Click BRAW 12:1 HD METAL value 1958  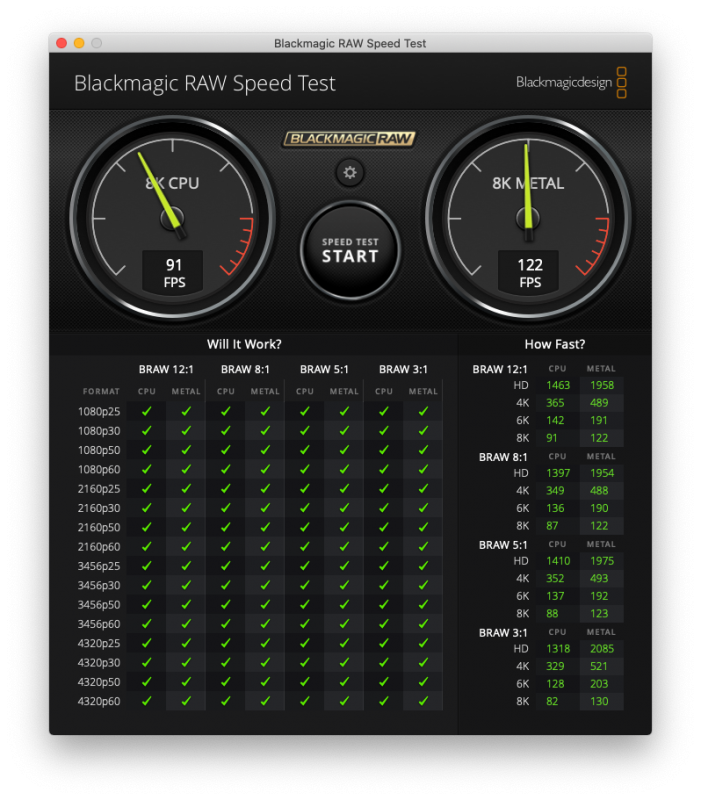click(602, 385)
